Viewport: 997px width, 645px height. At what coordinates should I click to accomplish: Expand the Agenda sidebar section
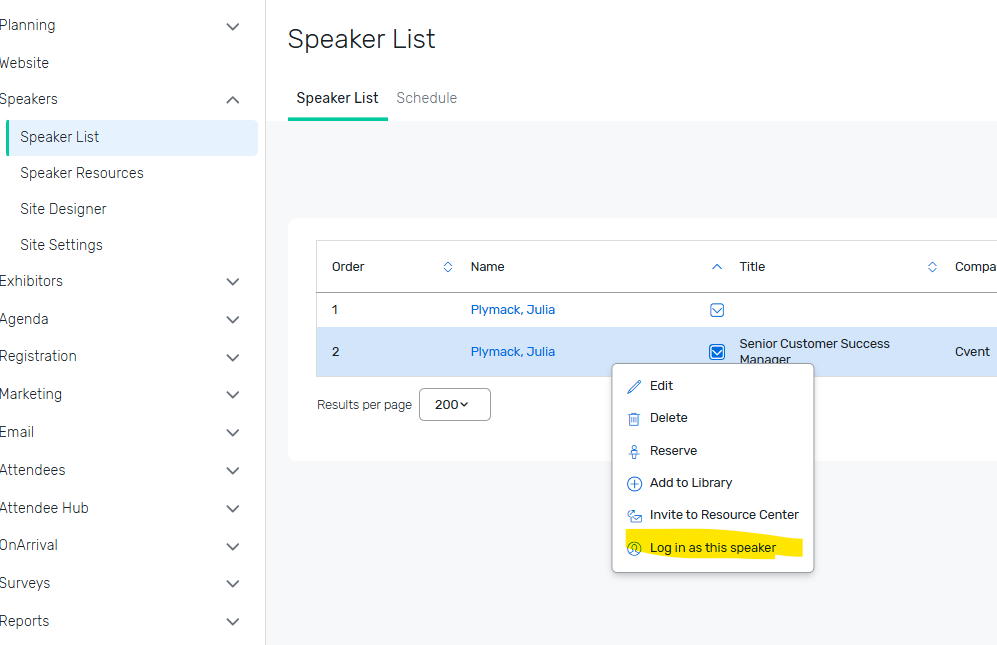(x=233, y=320)
